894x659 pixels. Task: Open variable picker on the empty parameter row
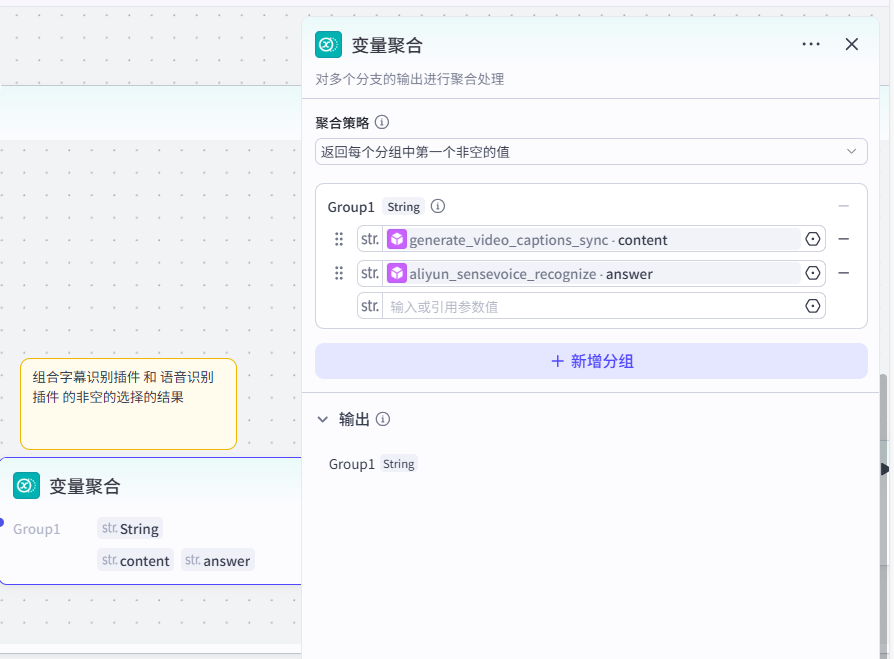pyautogui.click(x=813, y=306)
